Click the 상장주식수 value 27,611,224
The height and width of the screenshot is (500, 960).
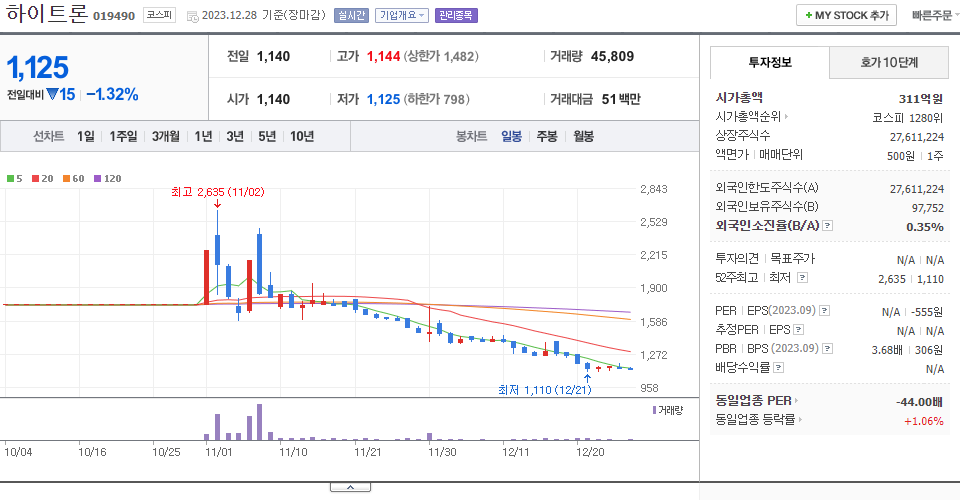coord(917,137)
